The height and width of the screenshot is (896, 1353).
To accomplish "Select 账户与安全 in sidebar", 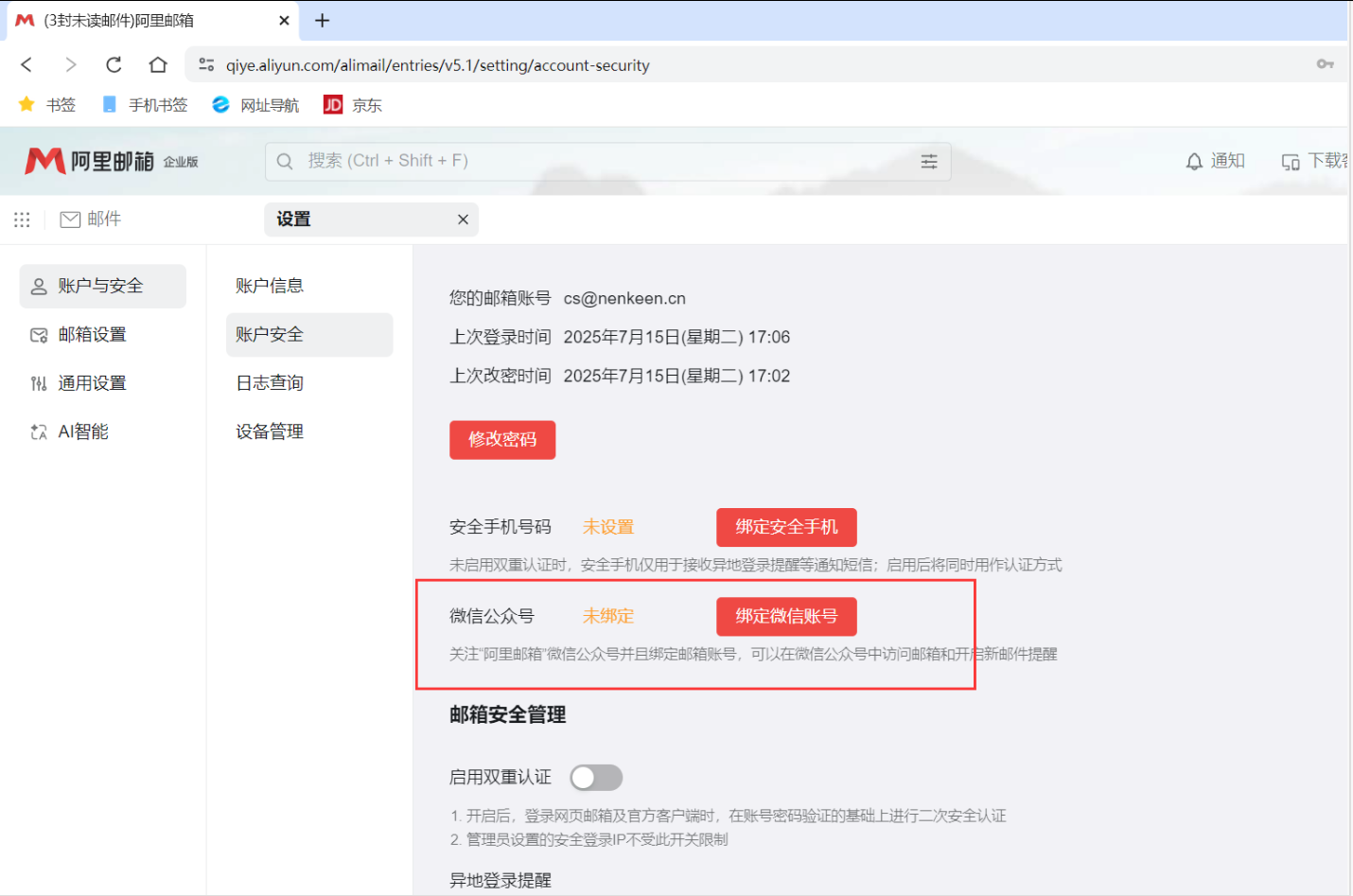I will click(103, 286).
